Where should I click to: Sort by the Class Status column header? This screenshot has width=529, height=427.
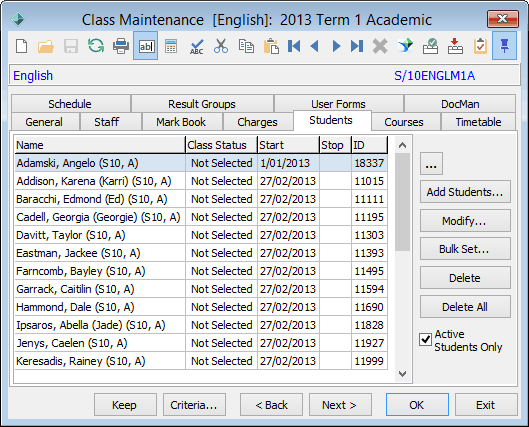click(221, 145)
